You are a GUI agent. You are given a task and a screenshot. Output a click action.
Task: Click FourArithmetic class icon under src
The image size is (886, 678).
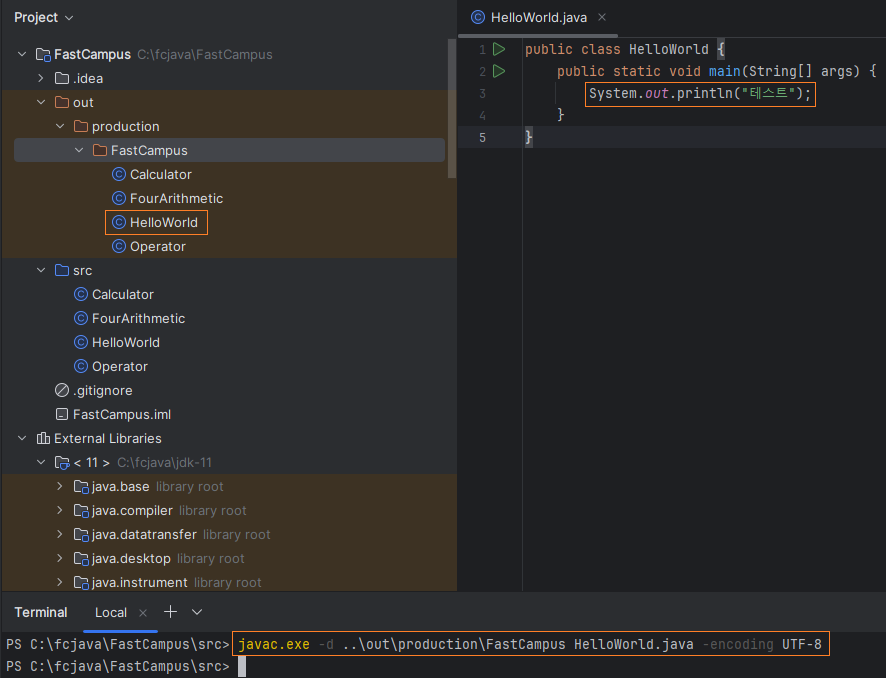tap(81, 318)
